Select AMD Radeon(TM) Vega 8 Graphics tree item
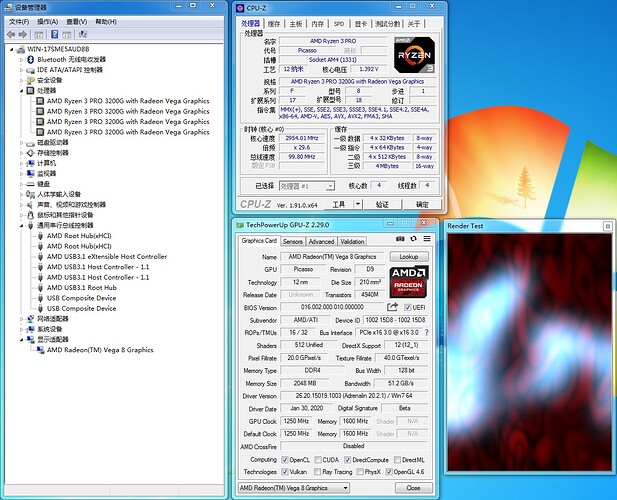The width and height of the screenshot is (617, 500). pos(100,350)
